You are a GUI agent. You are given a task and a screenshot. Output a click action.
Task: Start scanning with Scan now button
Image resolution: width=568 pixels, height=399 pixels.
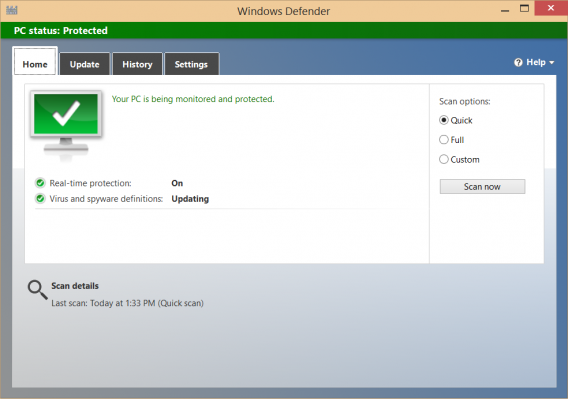482,186
